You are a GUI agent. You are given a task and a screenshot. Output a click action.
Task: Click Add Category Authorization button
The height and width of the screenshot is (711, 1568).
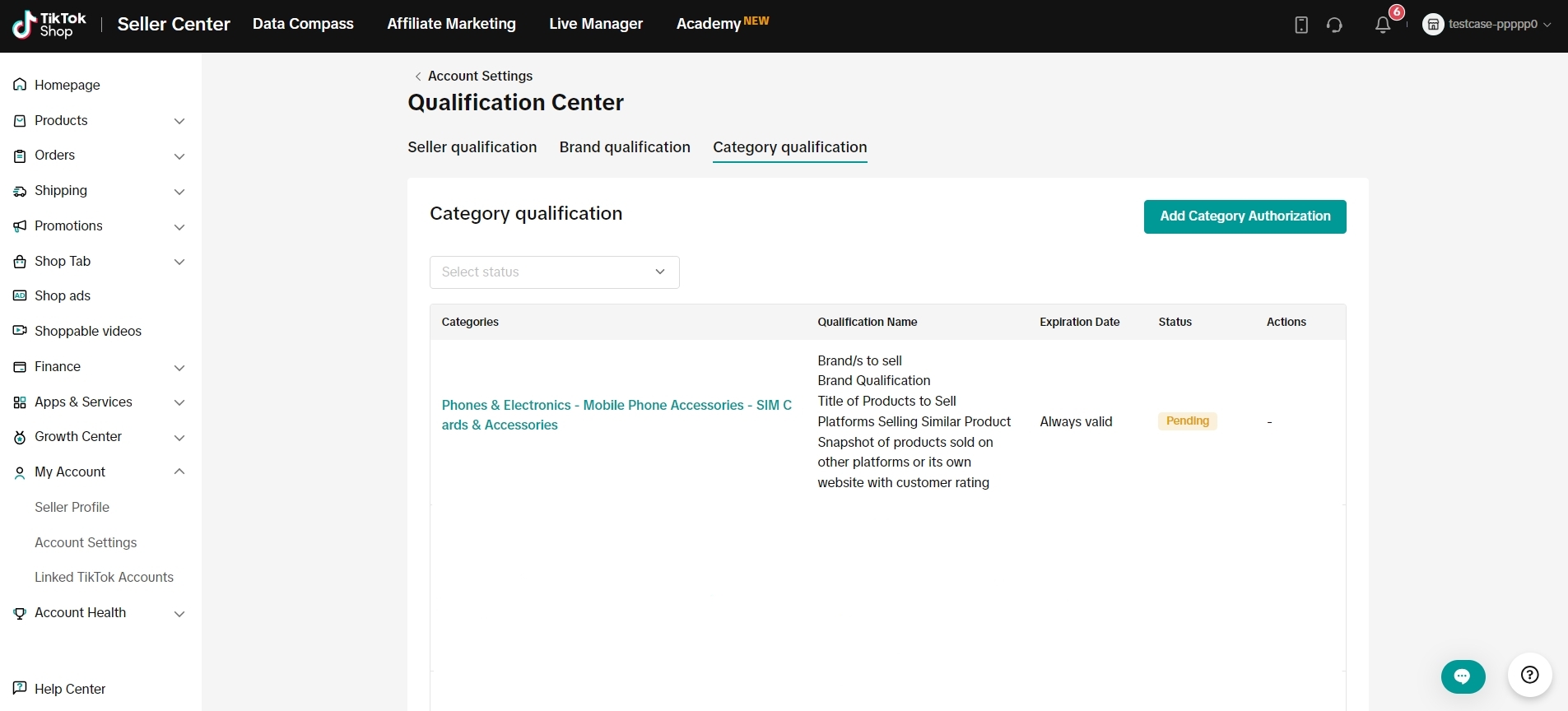pyautogui.click(x=1245, y=216)
